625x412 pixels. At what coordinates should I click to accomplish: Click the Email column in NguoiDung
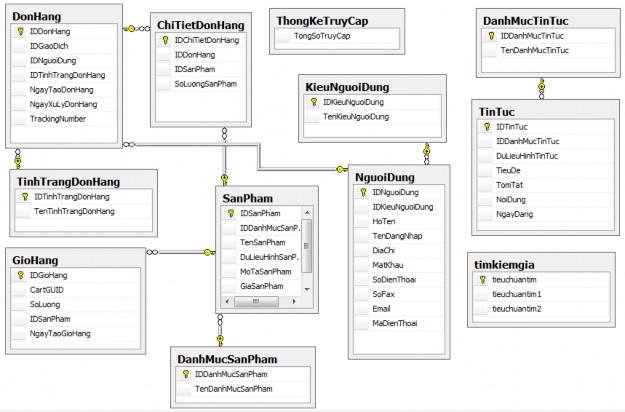point(383,308)
